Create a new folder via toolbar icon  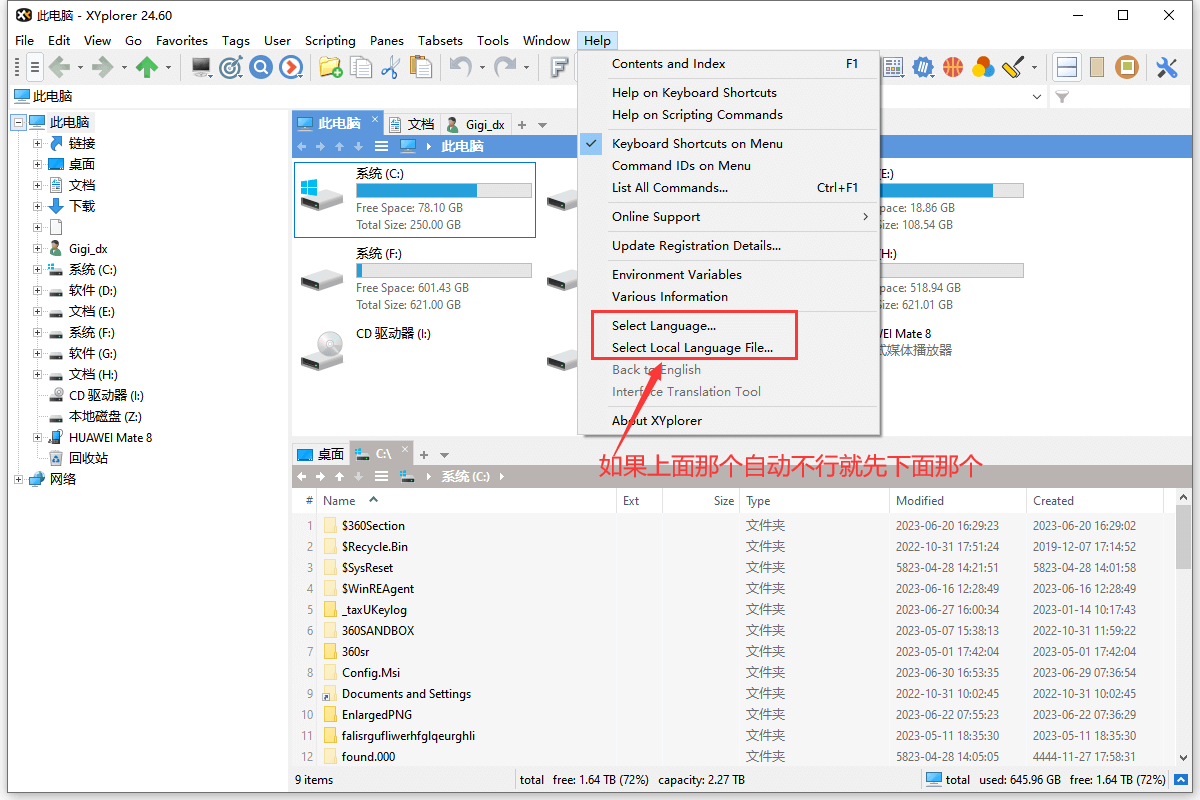point(331,68)
